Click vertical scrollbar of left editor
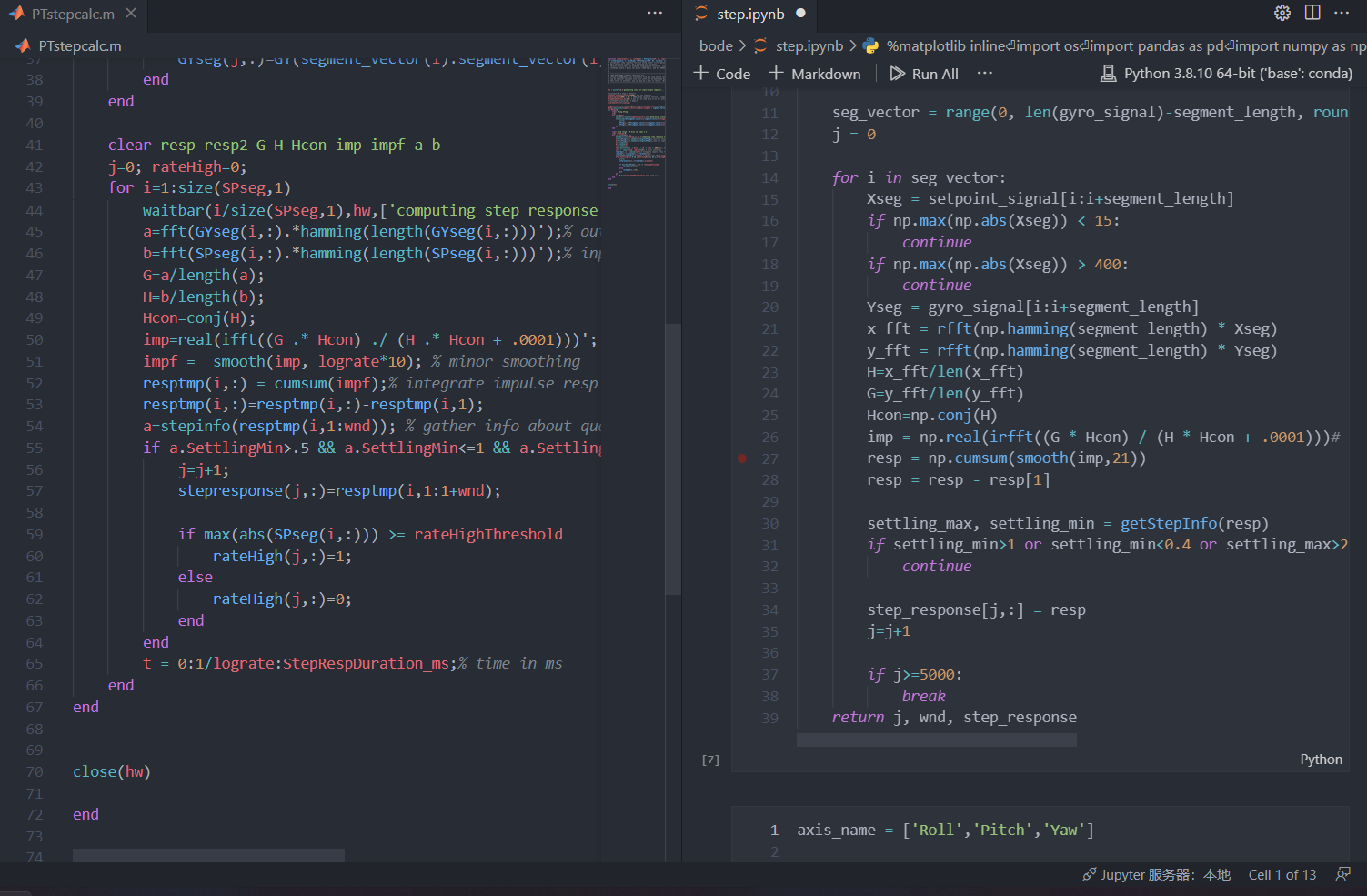1367x896 pixels. 673,458
